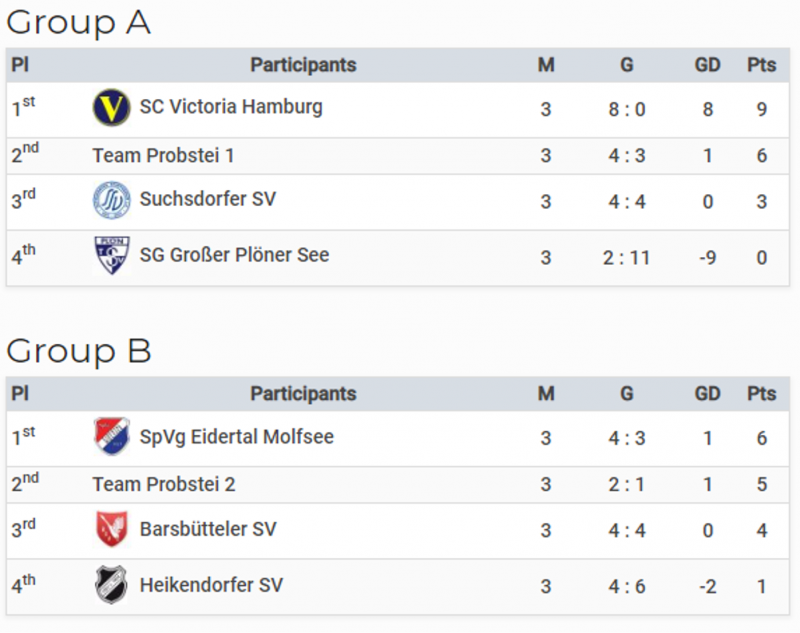Open the Team Probstei 2 entry

click(x=164, y=485)
